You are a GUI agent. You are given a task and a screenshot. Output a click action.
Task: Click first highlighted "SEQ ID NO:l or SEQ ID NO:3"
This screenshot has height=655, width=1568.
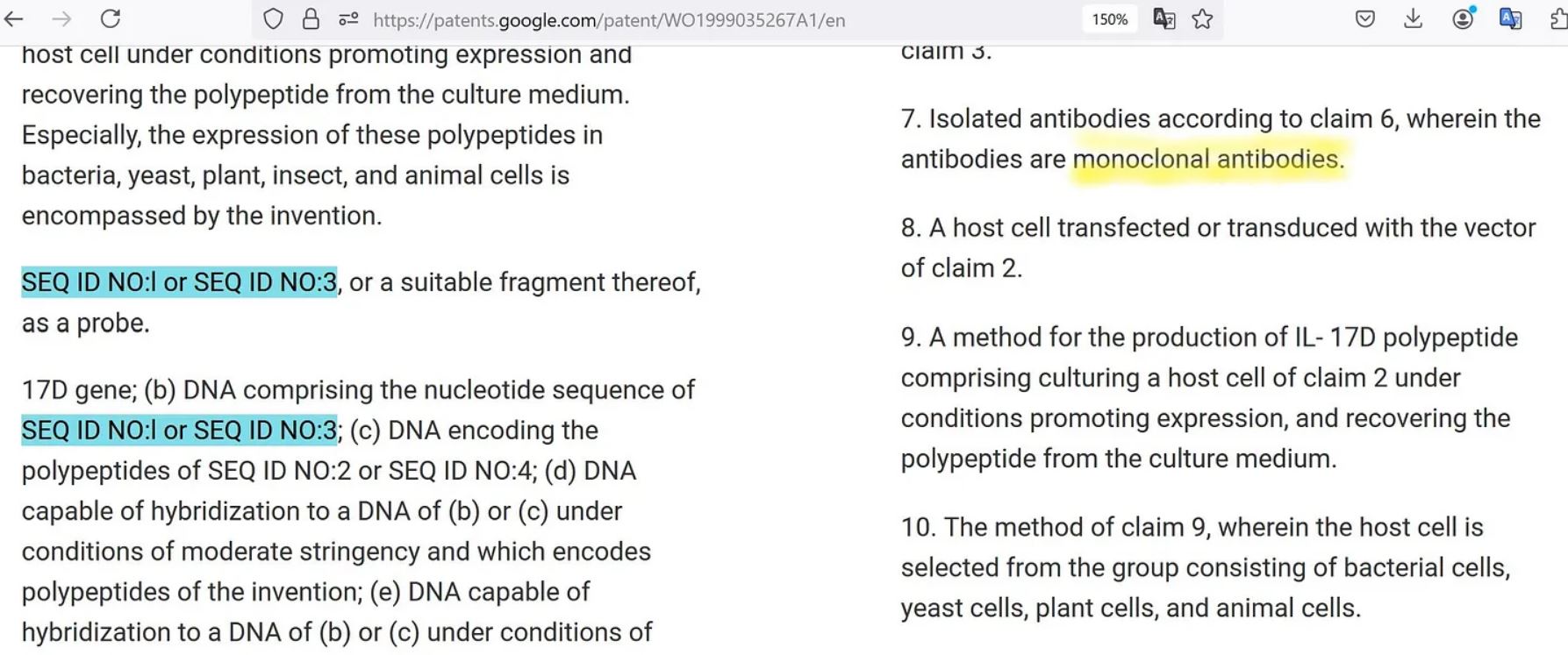tap(179, 282)
